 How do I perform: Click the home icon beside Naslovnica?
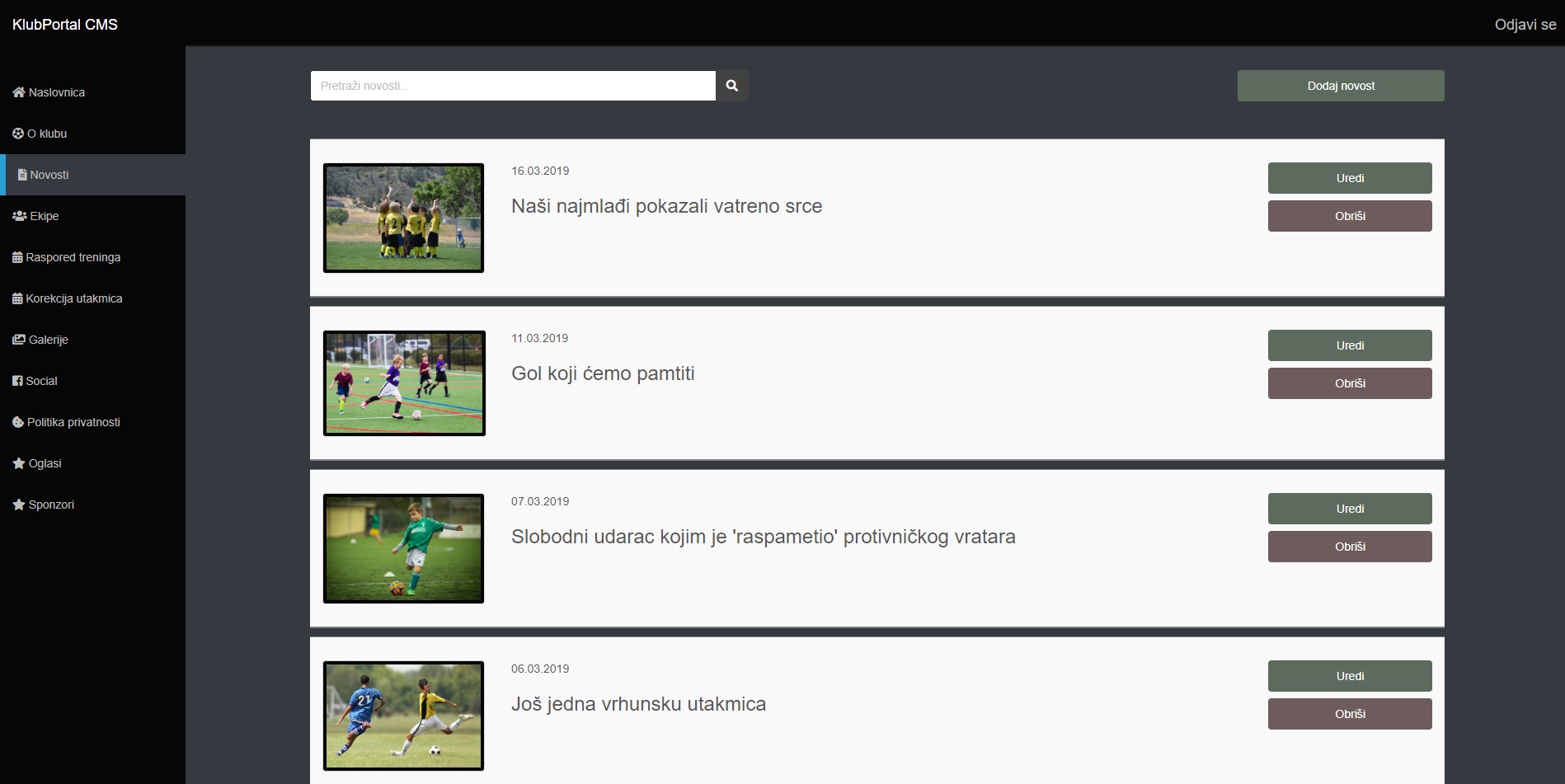coord(18,92)
